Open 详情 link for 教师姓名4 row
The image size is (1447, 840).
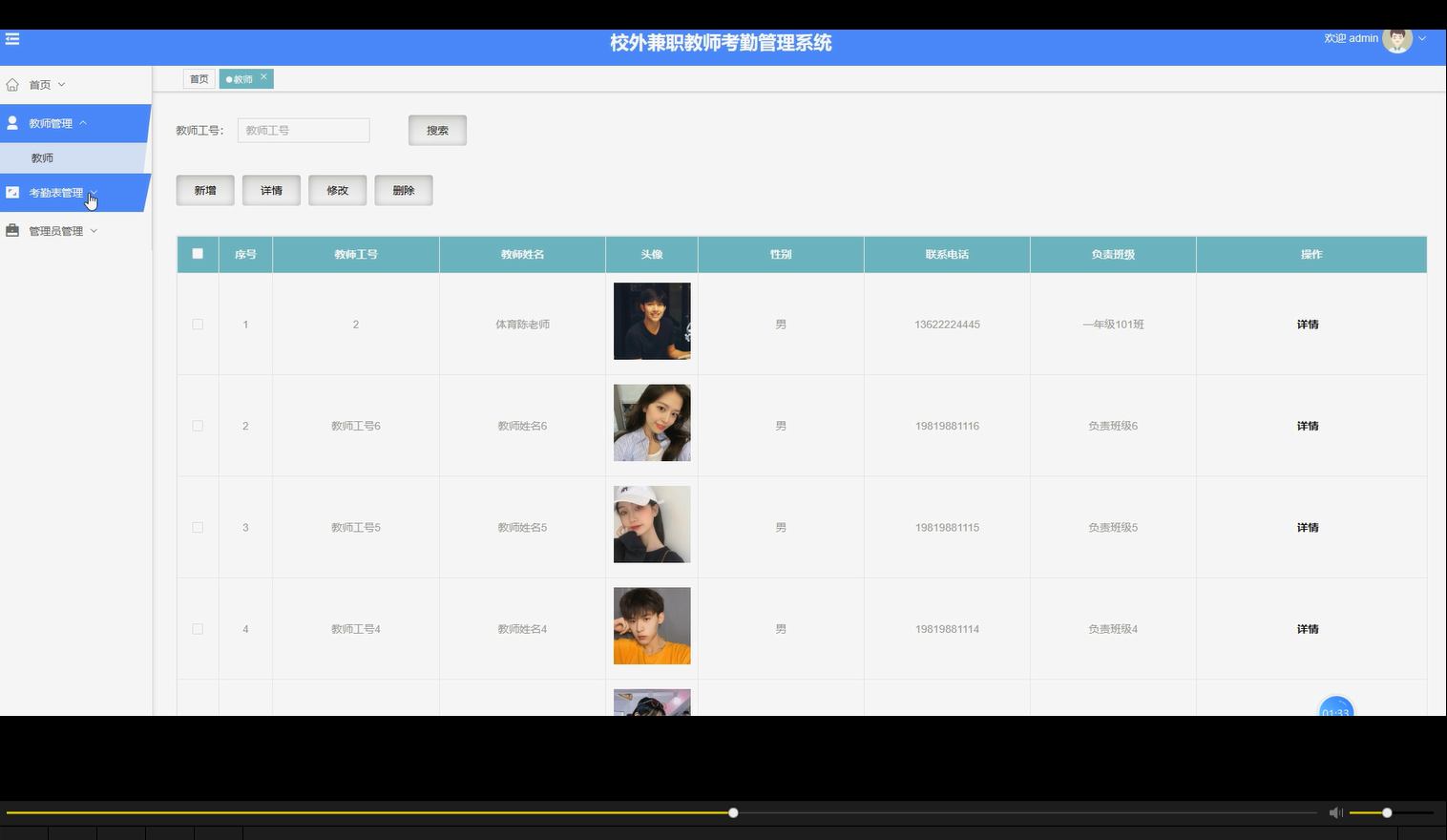(x=1308, y=629)
